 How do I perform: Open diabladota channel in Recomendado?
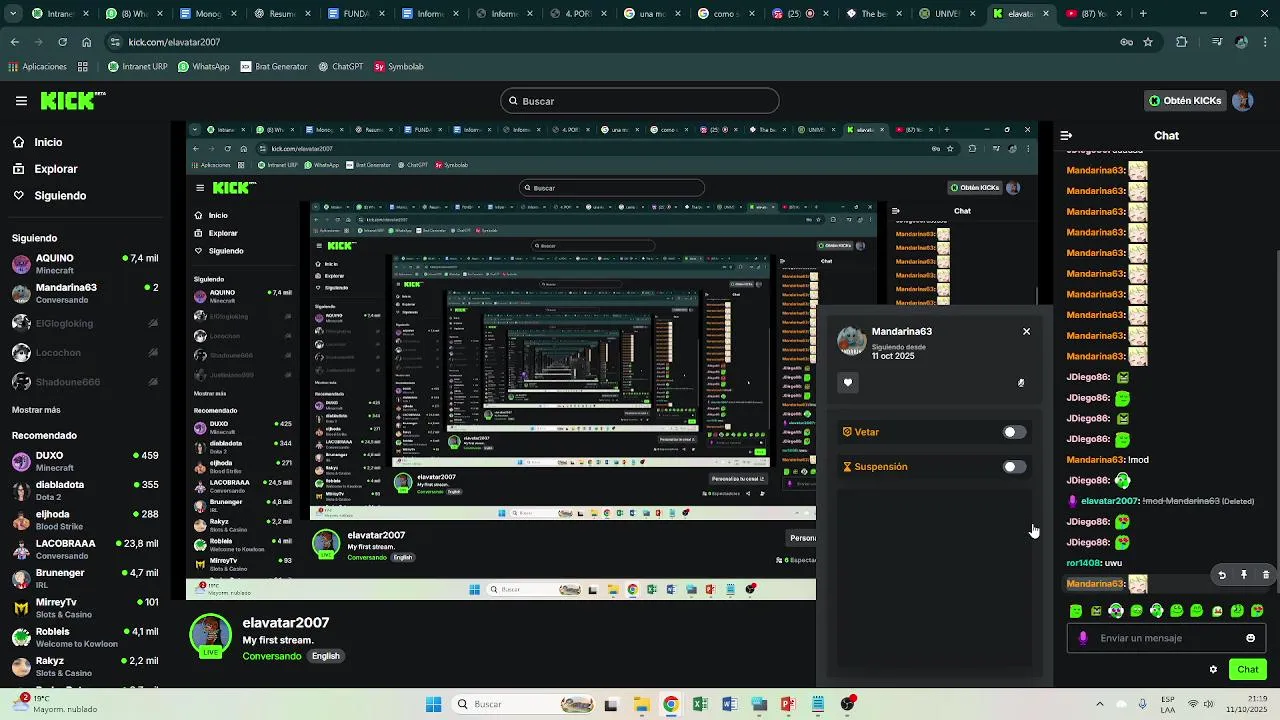pyautogui.click(x=85, y=491)
